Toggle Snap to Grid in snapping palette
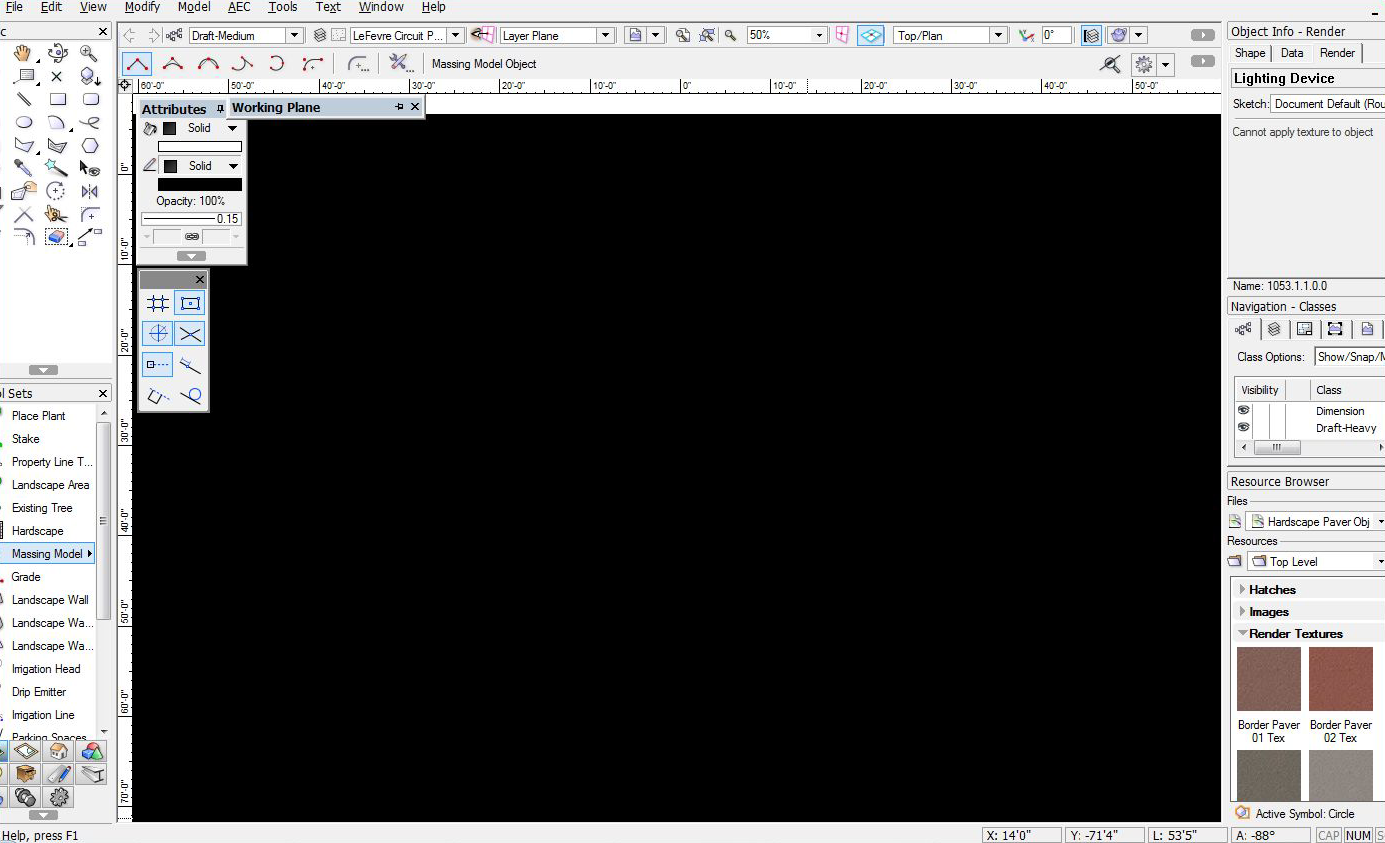 (x=158, y=304)
